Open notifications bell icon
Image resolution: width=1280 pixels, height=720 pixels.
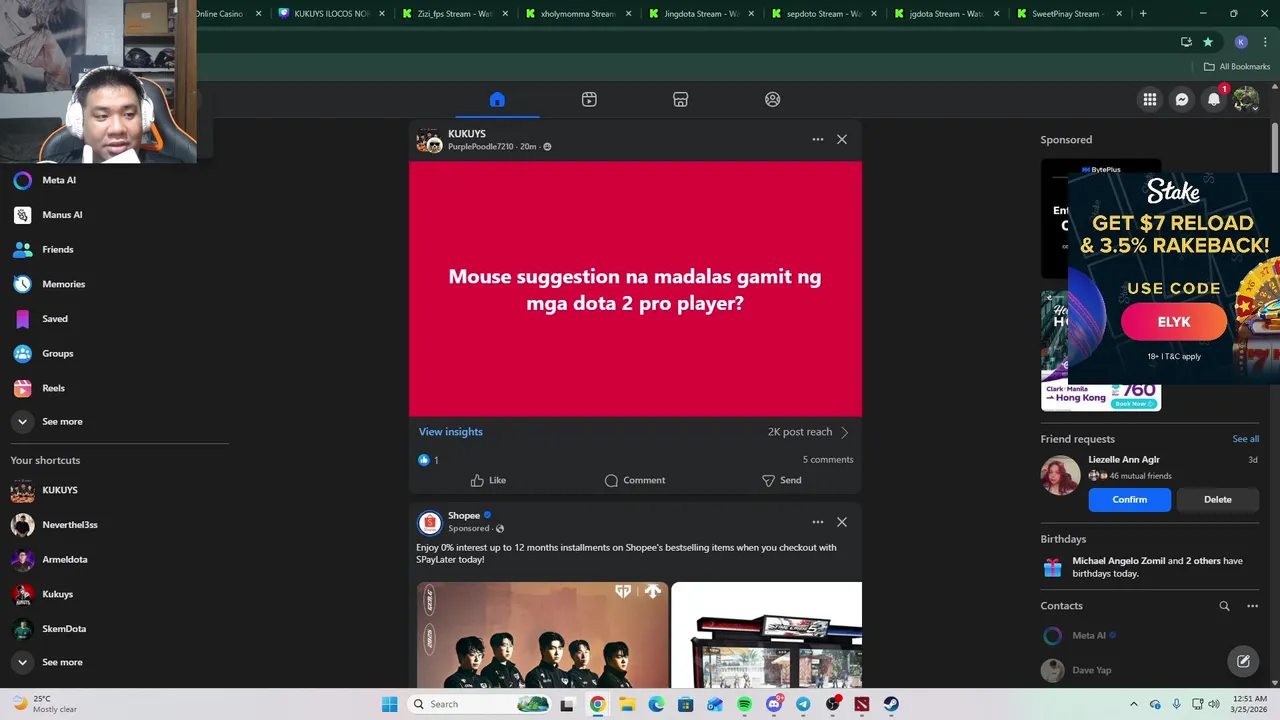click(1214, 99)
